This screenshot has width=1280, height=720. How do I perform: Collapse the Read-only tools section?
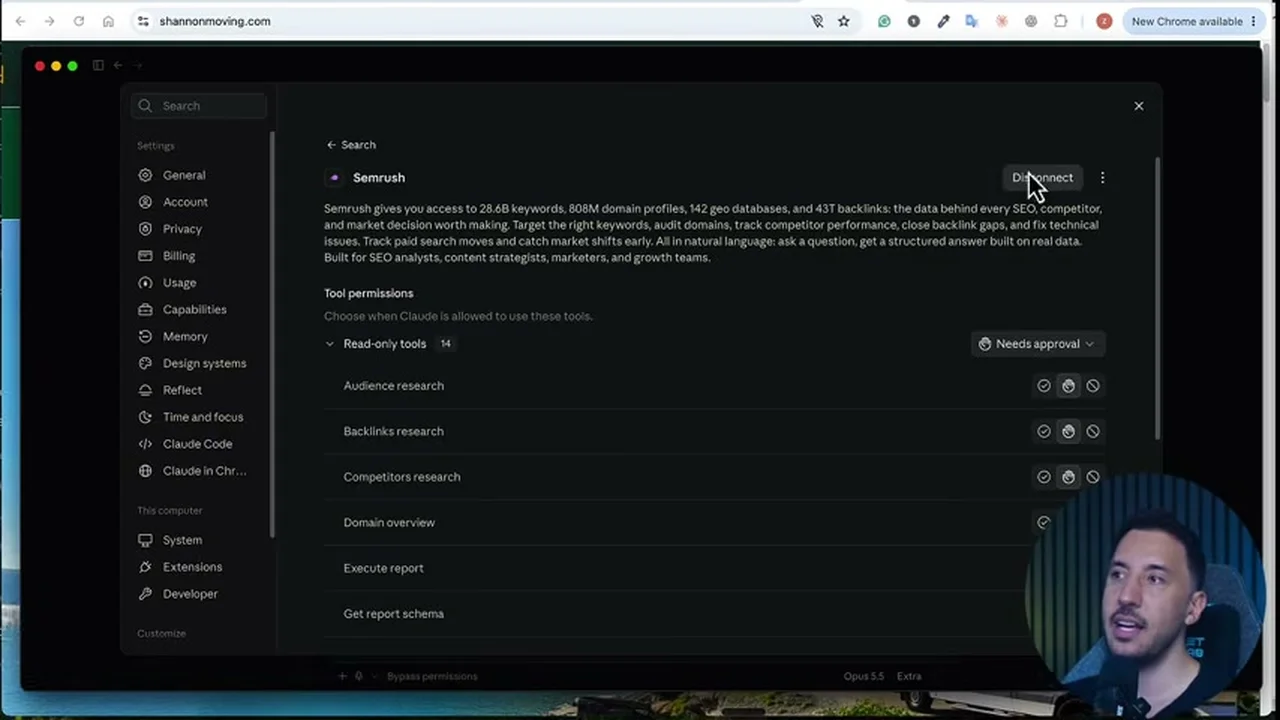coord(330,344)
